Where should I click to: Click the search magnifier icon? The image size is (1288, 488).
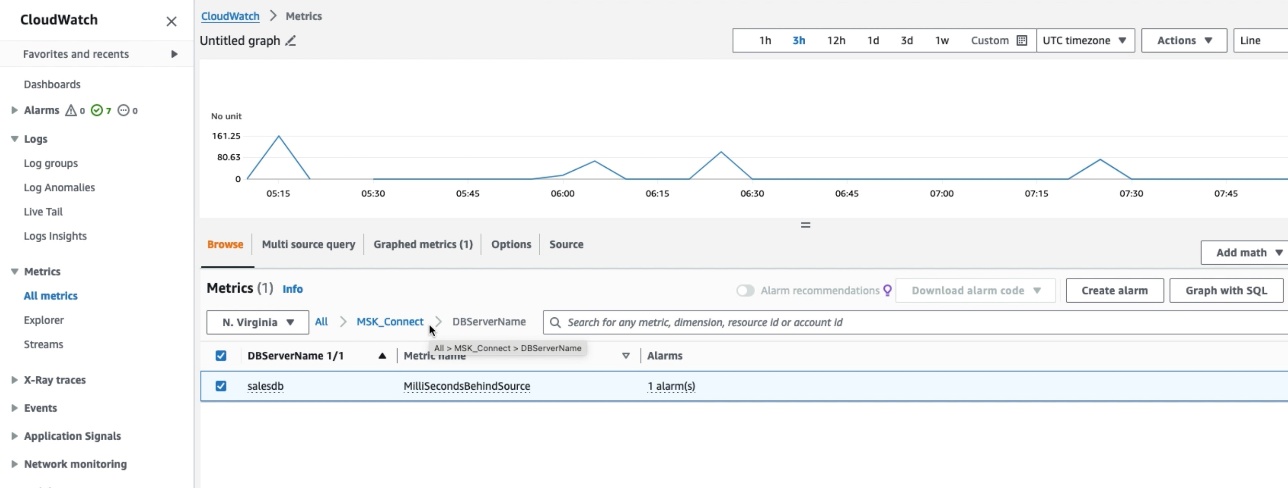pos(556,322)
